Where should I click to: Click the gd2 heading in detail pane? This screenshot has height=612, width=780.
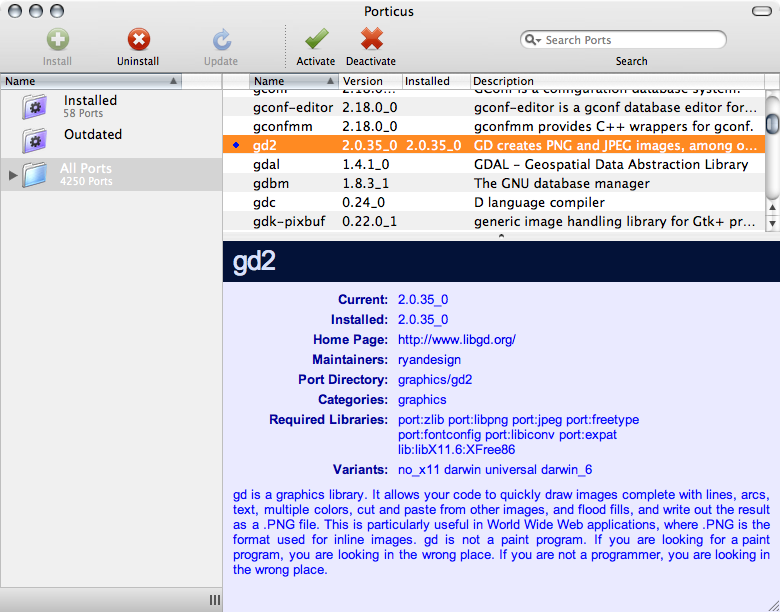pos(254,262)
